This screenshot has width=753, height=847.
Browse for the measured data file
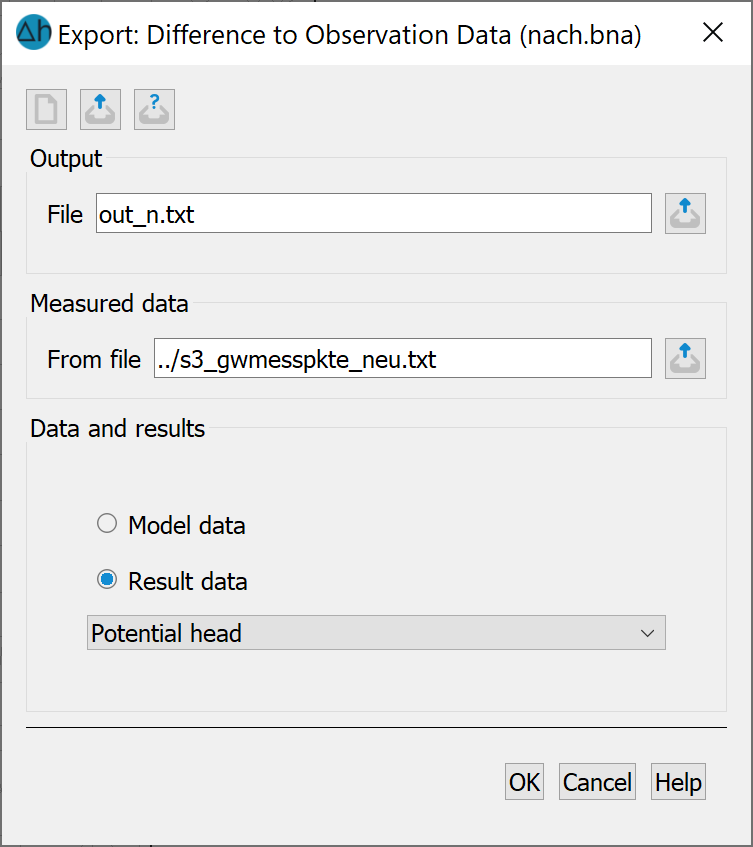(x=685, y=359)
